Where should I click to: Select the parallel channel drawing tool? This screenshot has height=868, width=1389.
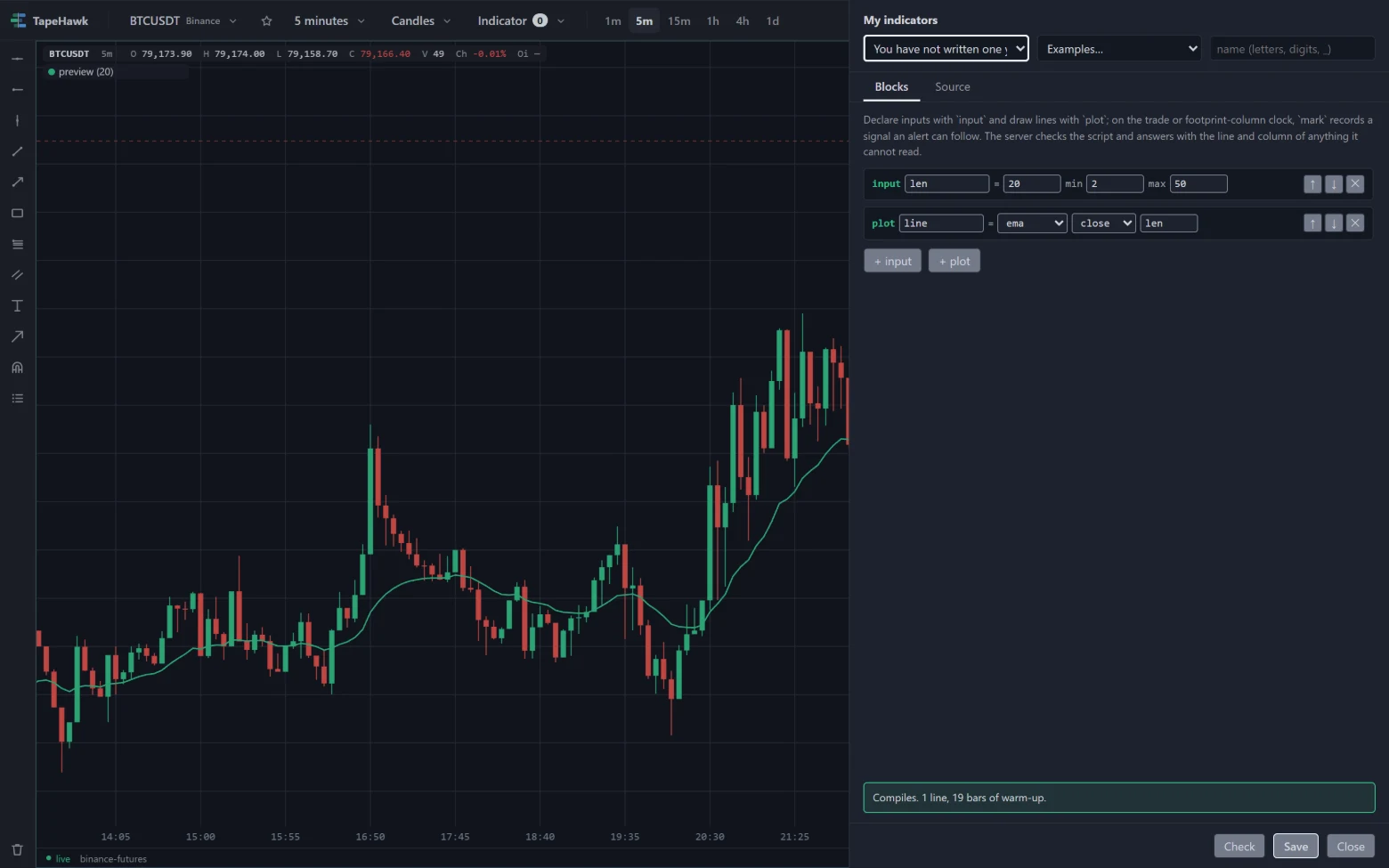[x=17, y=275]
